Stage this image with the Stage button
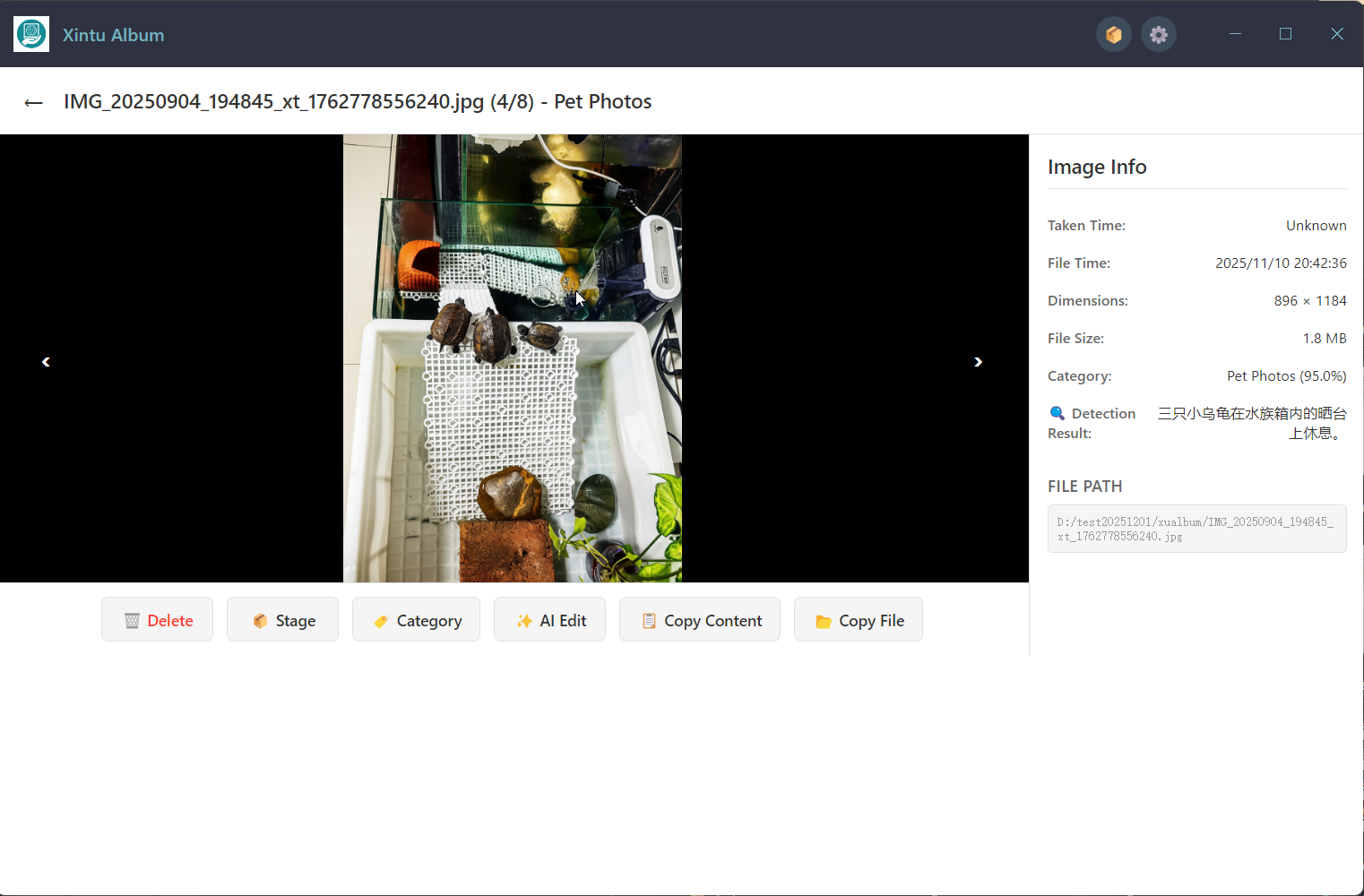1364x896 pixels. coord(282,620)
